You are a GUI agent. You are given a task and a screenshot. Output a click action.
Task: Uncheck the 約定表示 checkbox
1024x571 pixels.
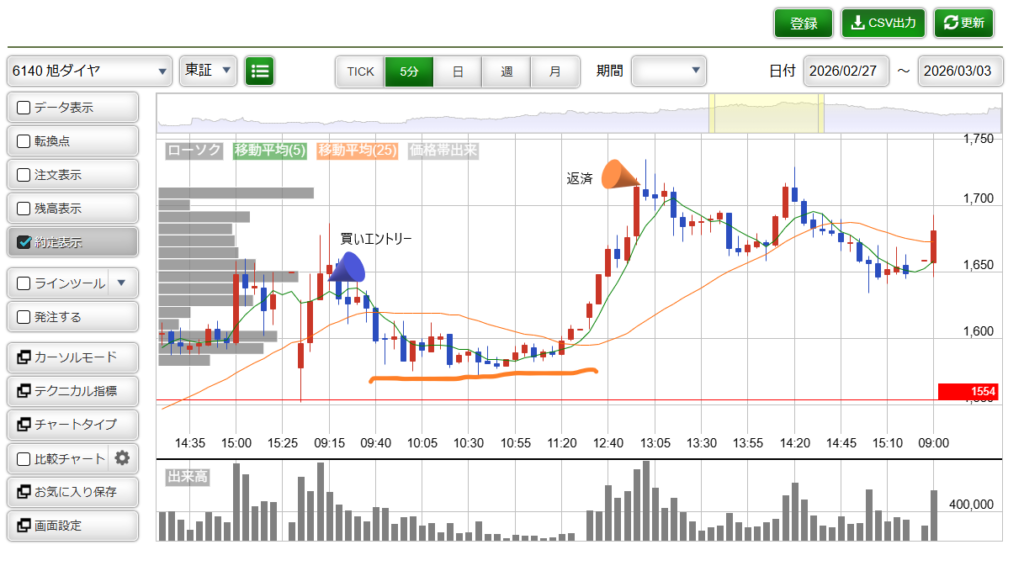[24, 242]
